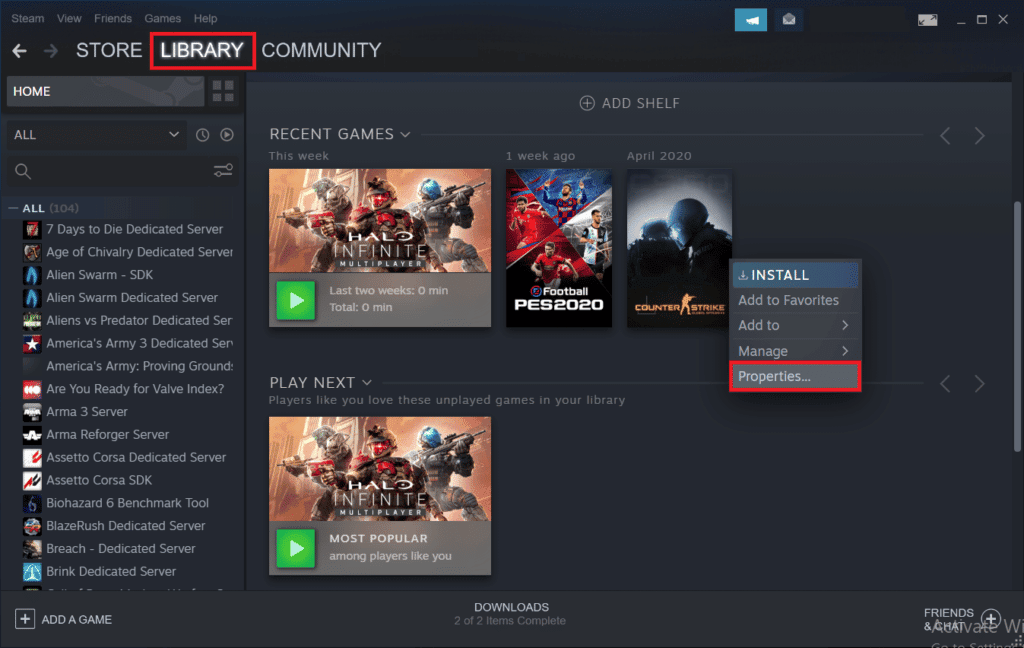Viewport: 1024px width, 648px height.
Task: Open the Games menu
Action: pos(162,18)
